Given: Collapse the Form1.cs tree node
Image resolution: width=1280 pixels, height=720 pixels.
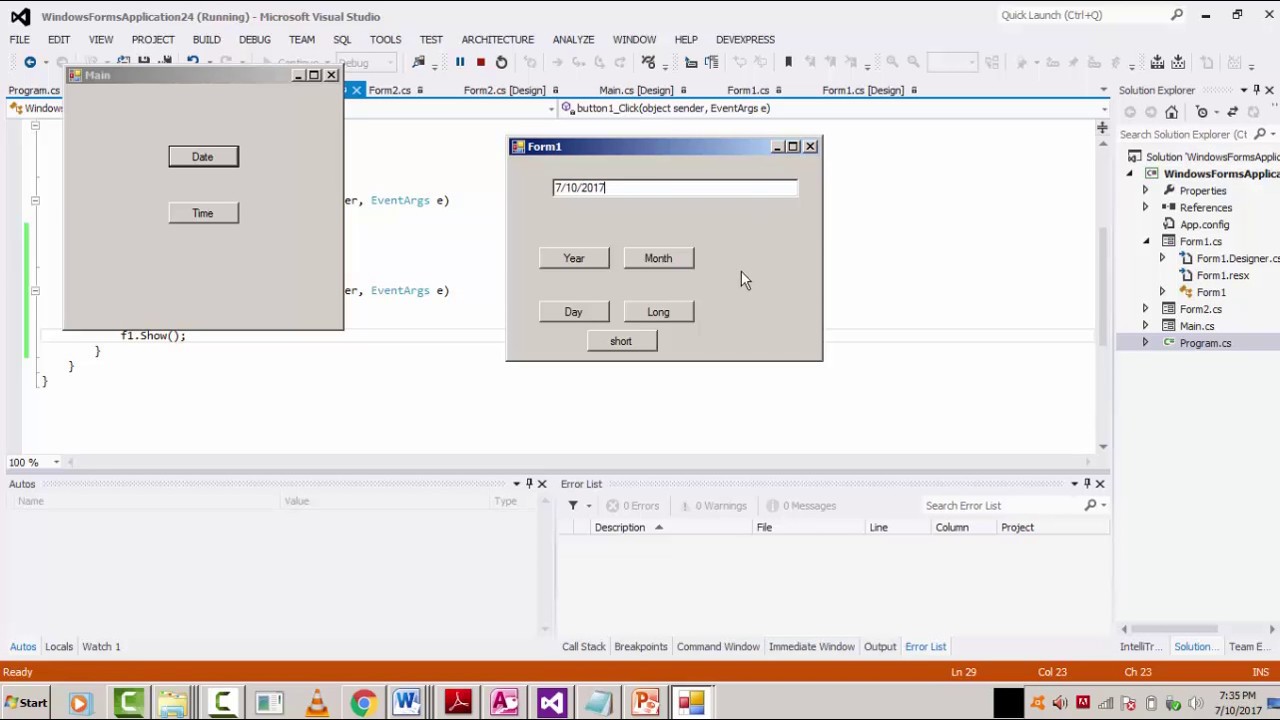Looking at the screenshot, I should click(1146, 242).
